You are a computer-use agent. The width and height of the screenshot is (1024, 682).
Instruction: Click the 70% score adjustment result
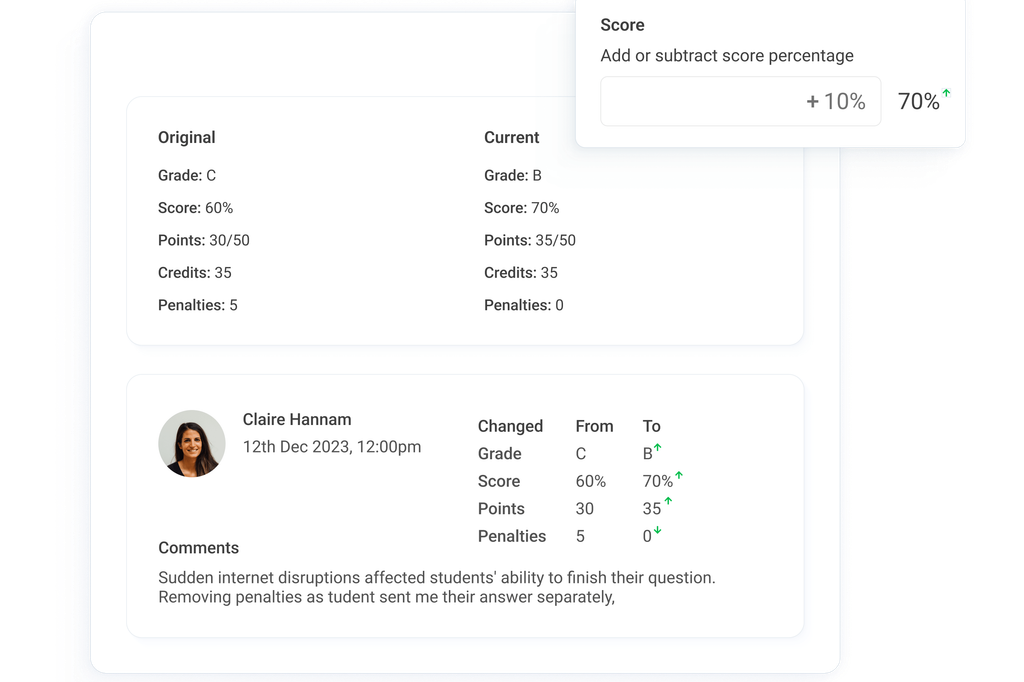pos(915,100)
